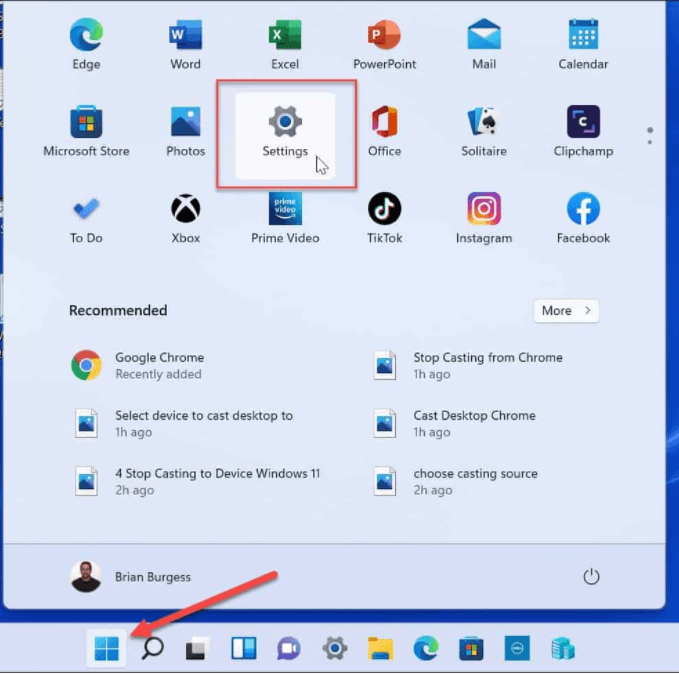
Task: Click the Start button on taskbar
Action: tap(106, 648)
